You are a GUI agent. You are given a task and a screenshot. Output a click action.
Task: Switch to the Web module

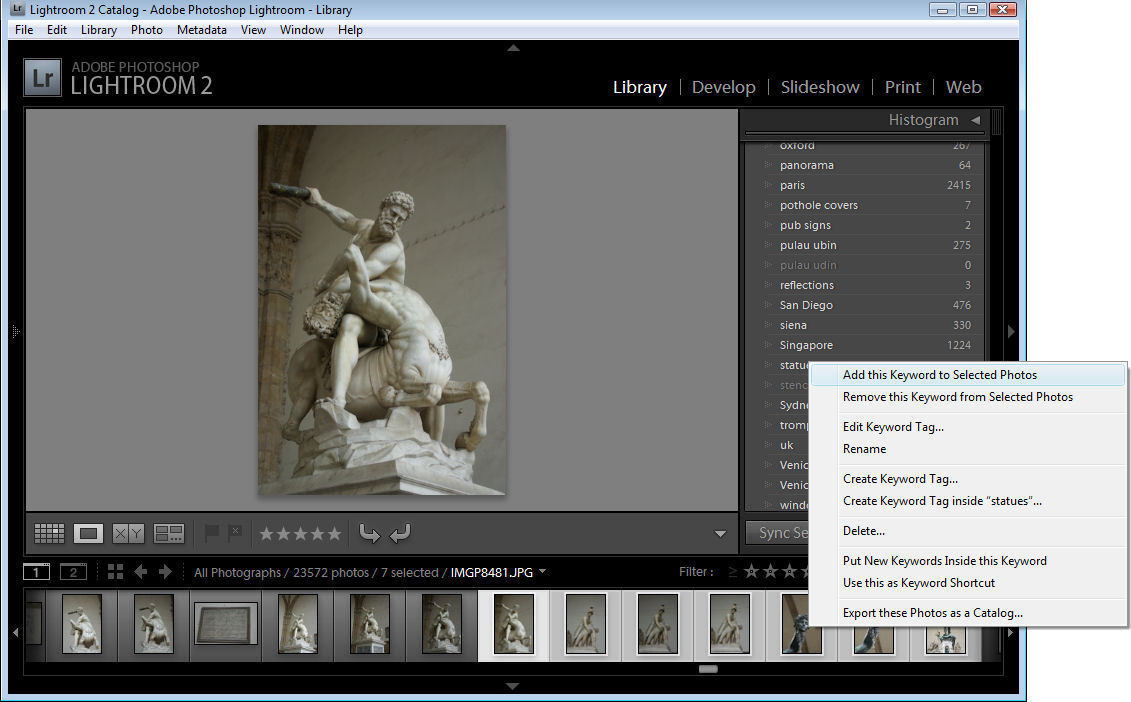coord(963,87)
